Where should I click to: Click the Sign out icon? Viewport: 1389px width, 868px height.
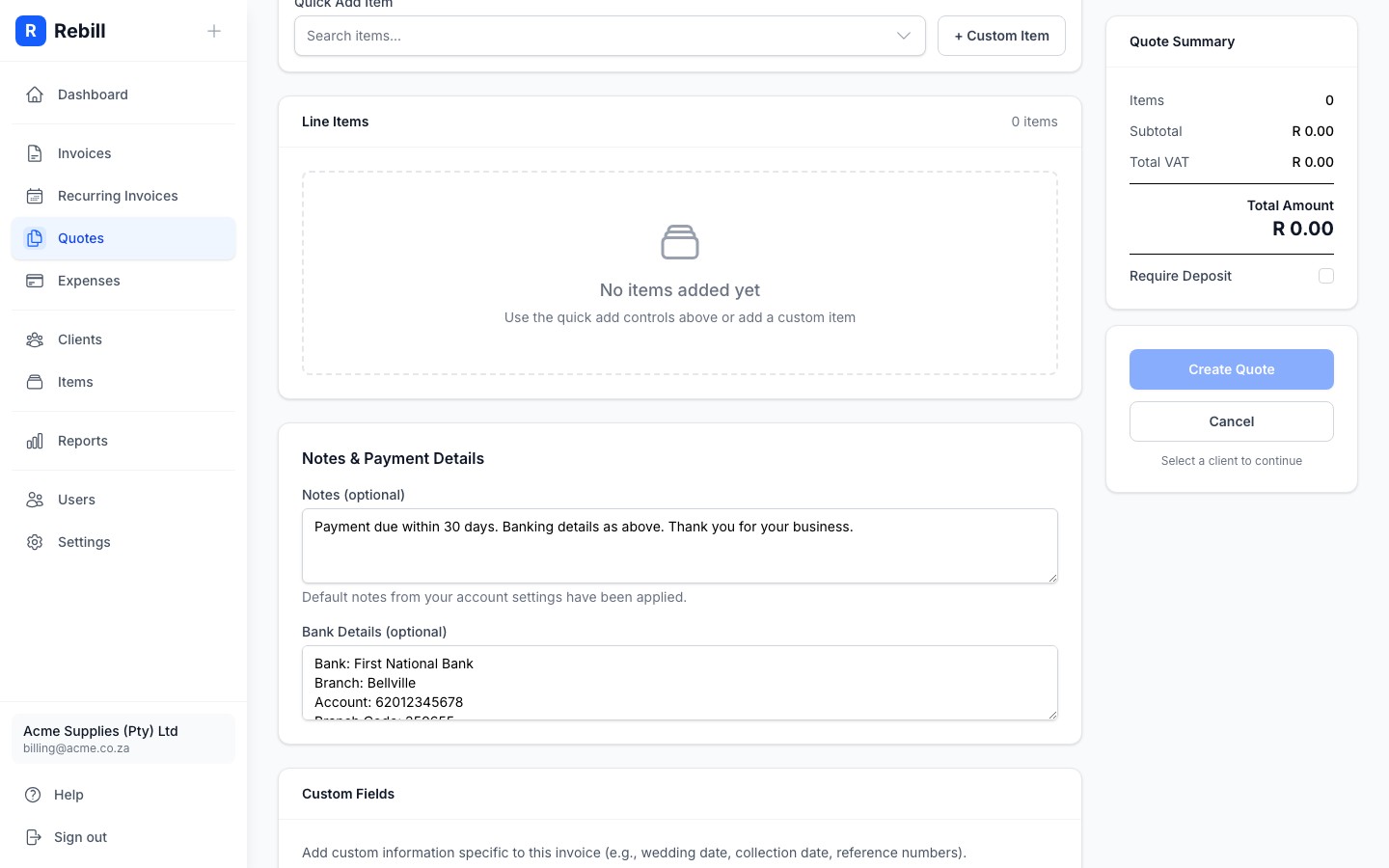pyautogui.click(x=35, y=837)
